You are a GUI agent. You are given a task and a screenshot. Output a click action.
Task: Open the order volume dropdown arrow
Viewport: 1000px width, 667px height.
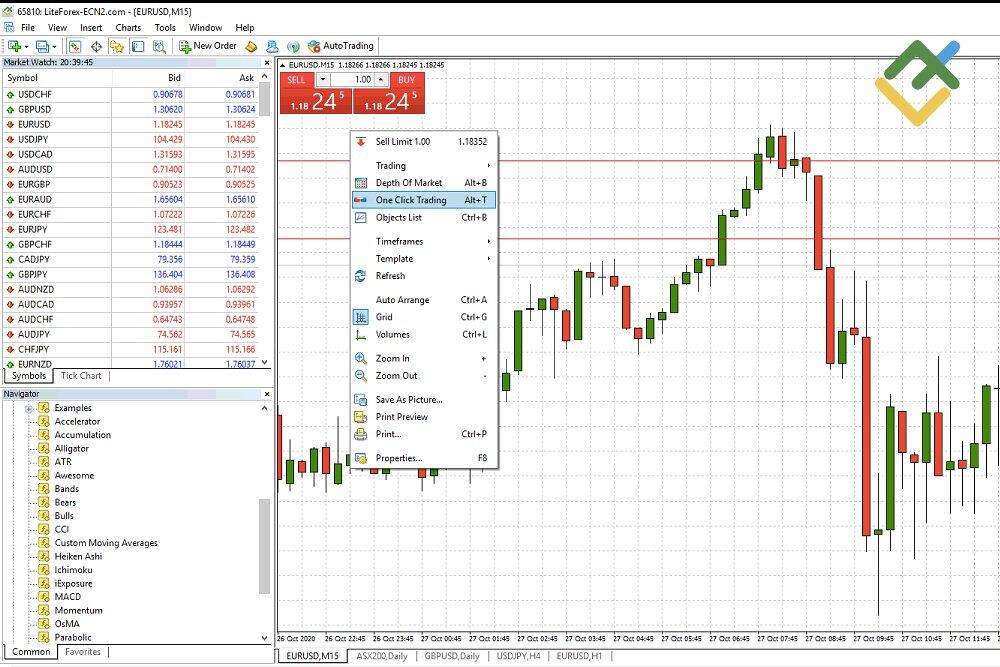coord(322,80)
